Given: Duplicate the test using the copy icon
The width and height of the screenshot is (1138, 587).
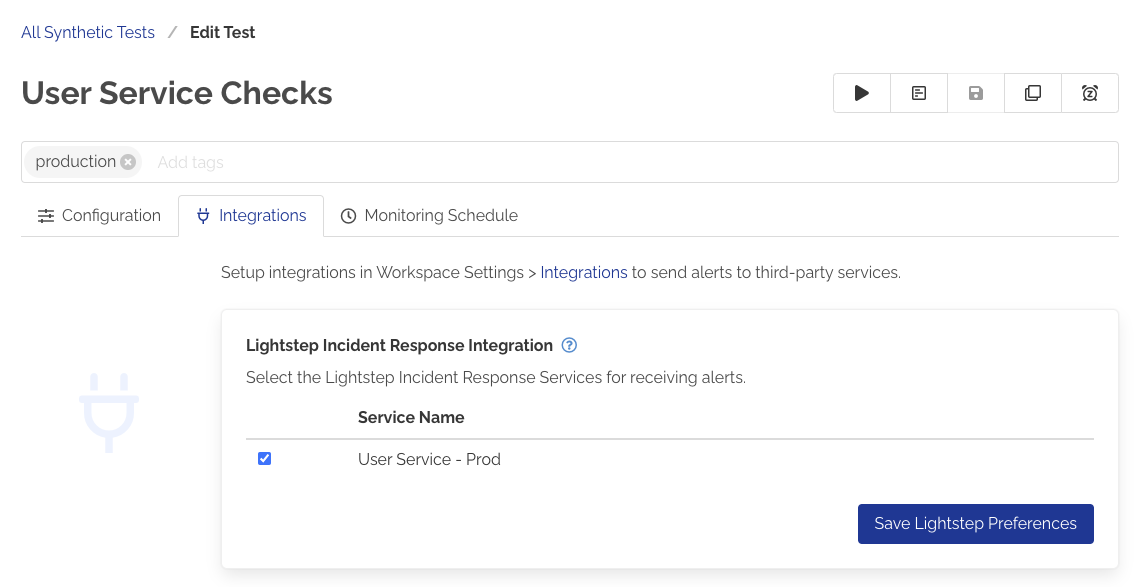Looking at the screenshot, I should click(x=1032, y=92).
